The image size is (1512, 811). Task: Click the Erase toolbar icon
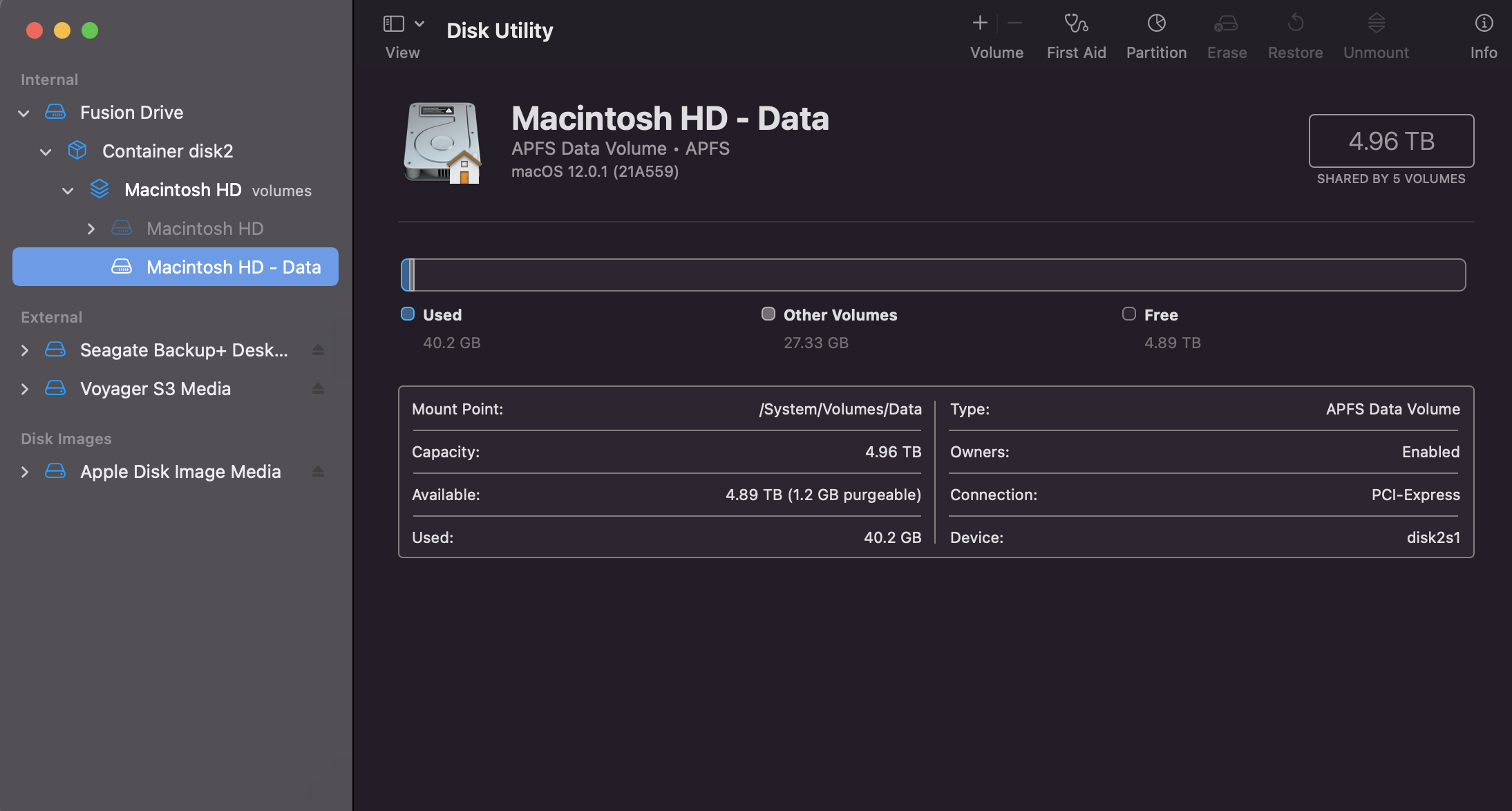coord(1227,23)
